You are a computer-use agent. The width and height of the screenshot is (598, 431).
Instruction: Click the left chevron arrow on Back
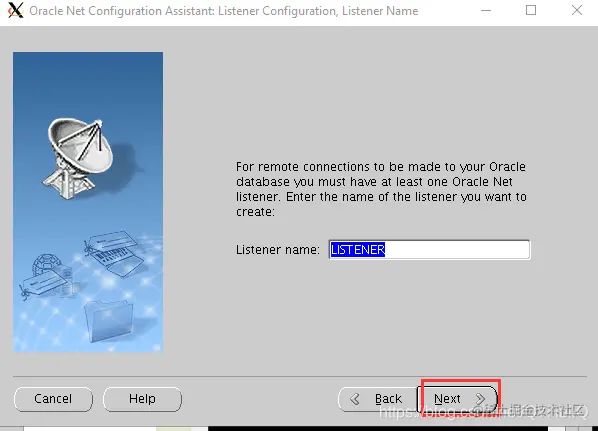coord(355,399)
